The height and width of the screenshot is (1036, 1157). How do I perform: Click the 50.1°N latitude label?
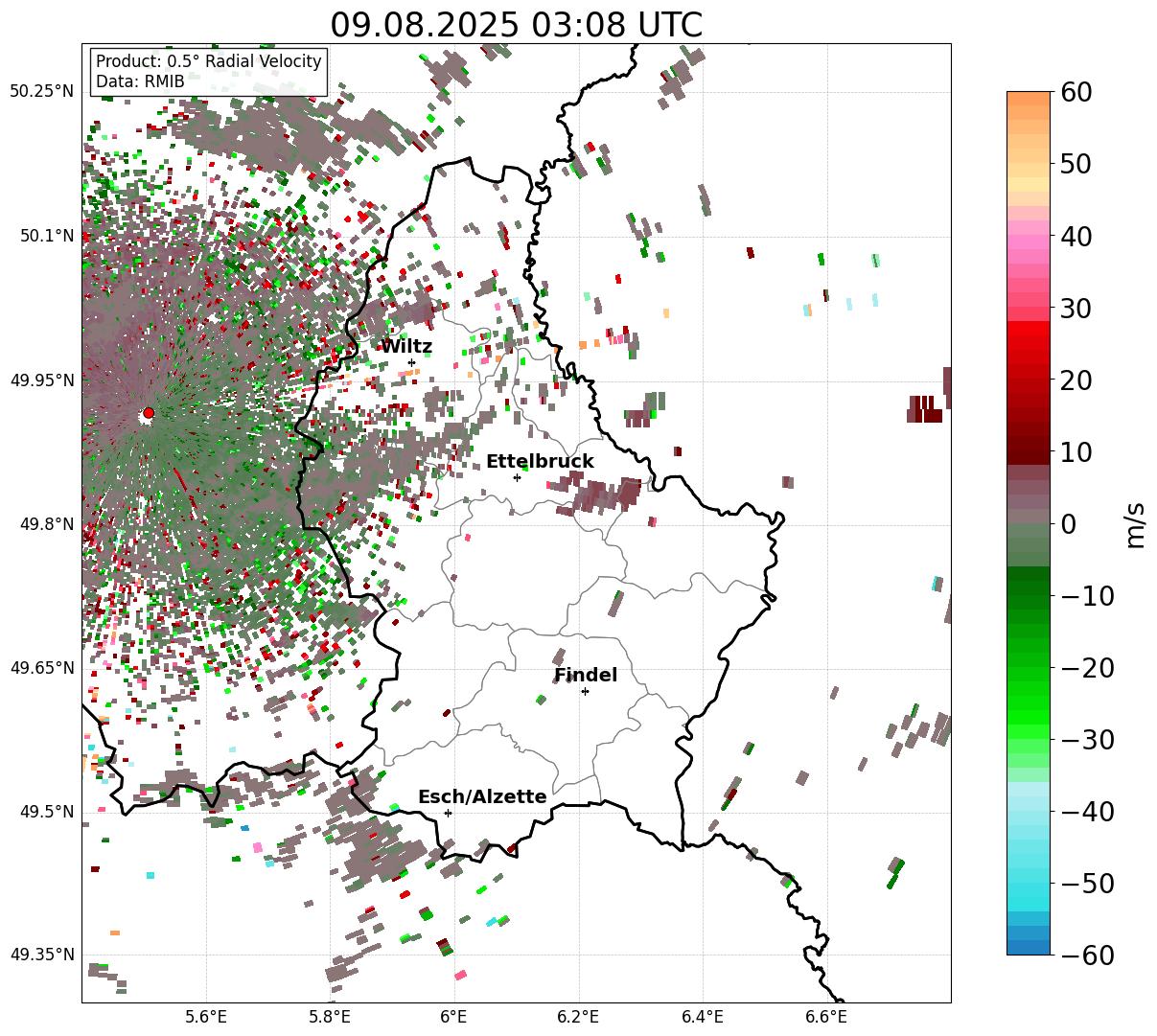[46, 236]
